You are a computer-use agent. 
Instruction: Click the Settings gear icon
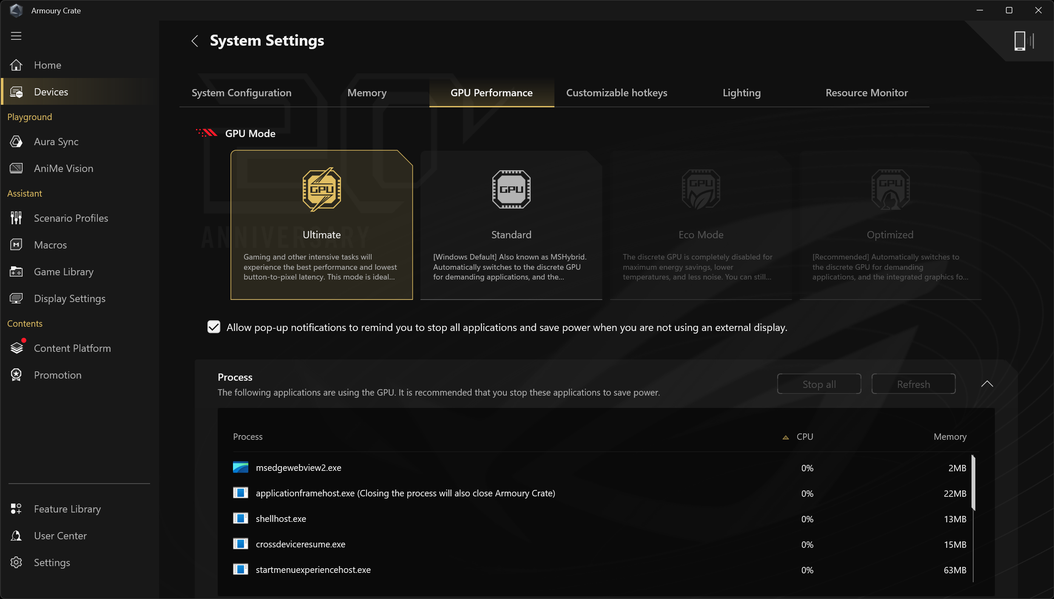click(16, 563)
